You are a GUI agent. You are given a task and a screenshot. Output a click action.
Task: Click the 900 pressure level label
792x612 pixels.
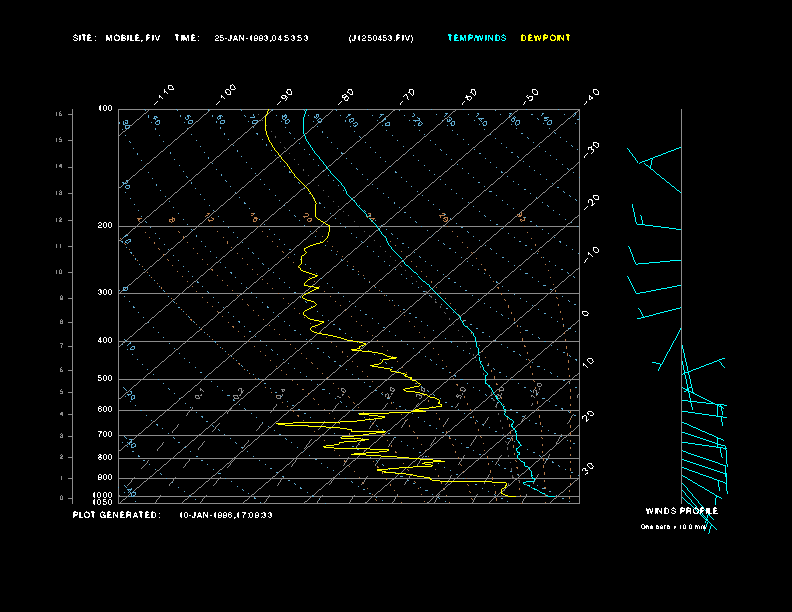click(x=105, y=477)
